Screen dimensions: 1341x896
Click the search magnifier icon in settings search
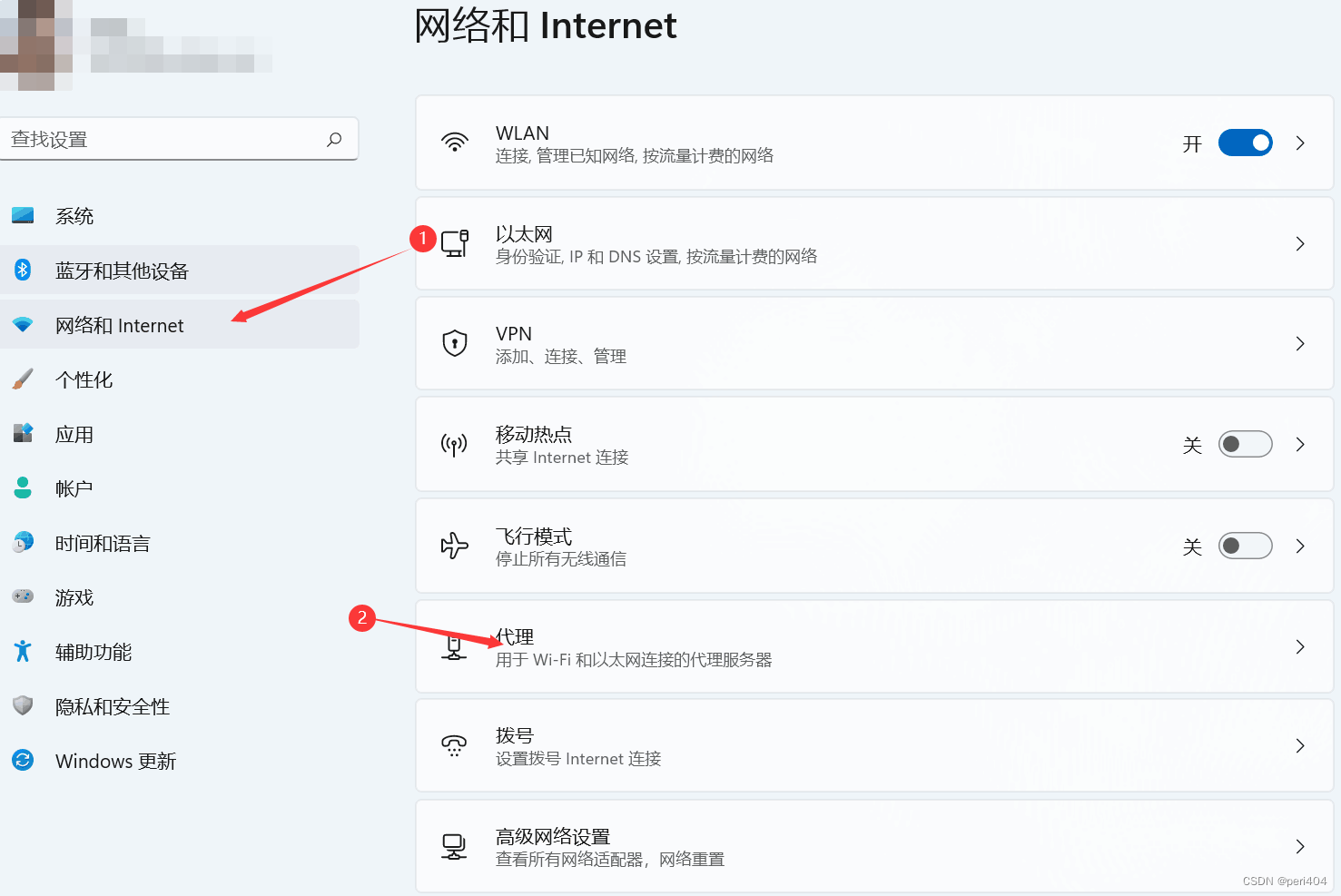[334, 139]
